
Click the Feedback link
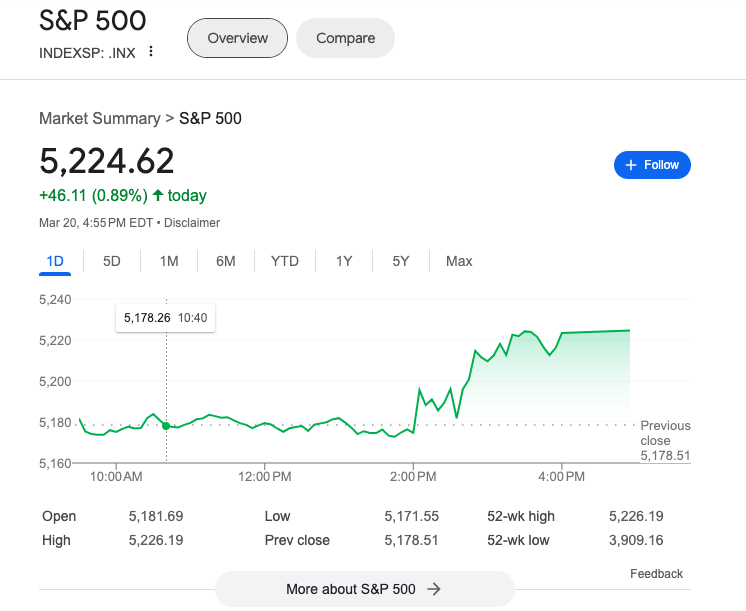[656, 574]
